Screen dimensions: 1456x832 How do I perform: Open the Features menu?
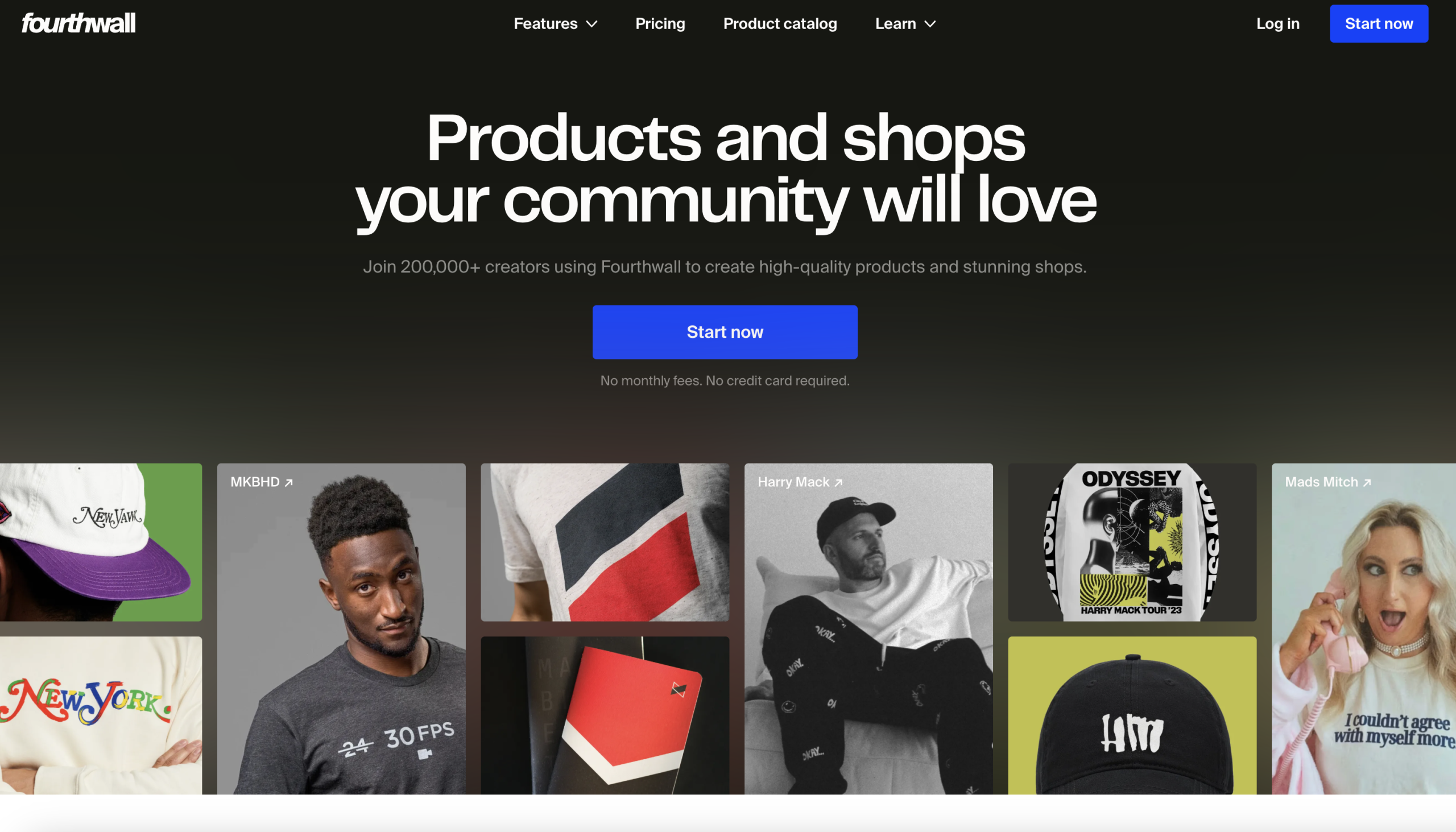(x=556, y=23)
